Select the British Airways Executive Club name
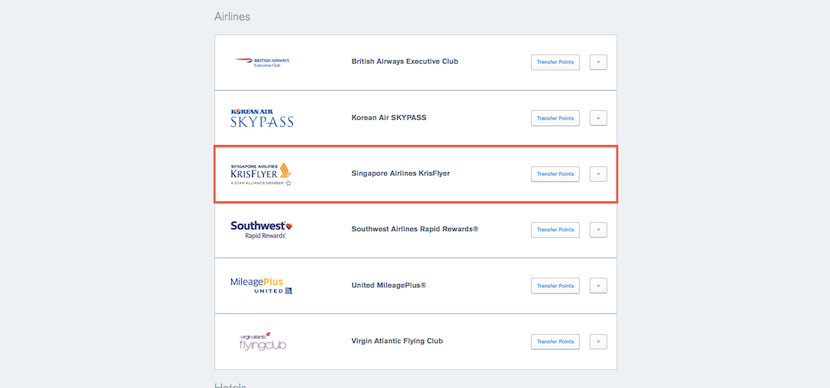Screen dimensions: 830x388 (x=405, y=61)
